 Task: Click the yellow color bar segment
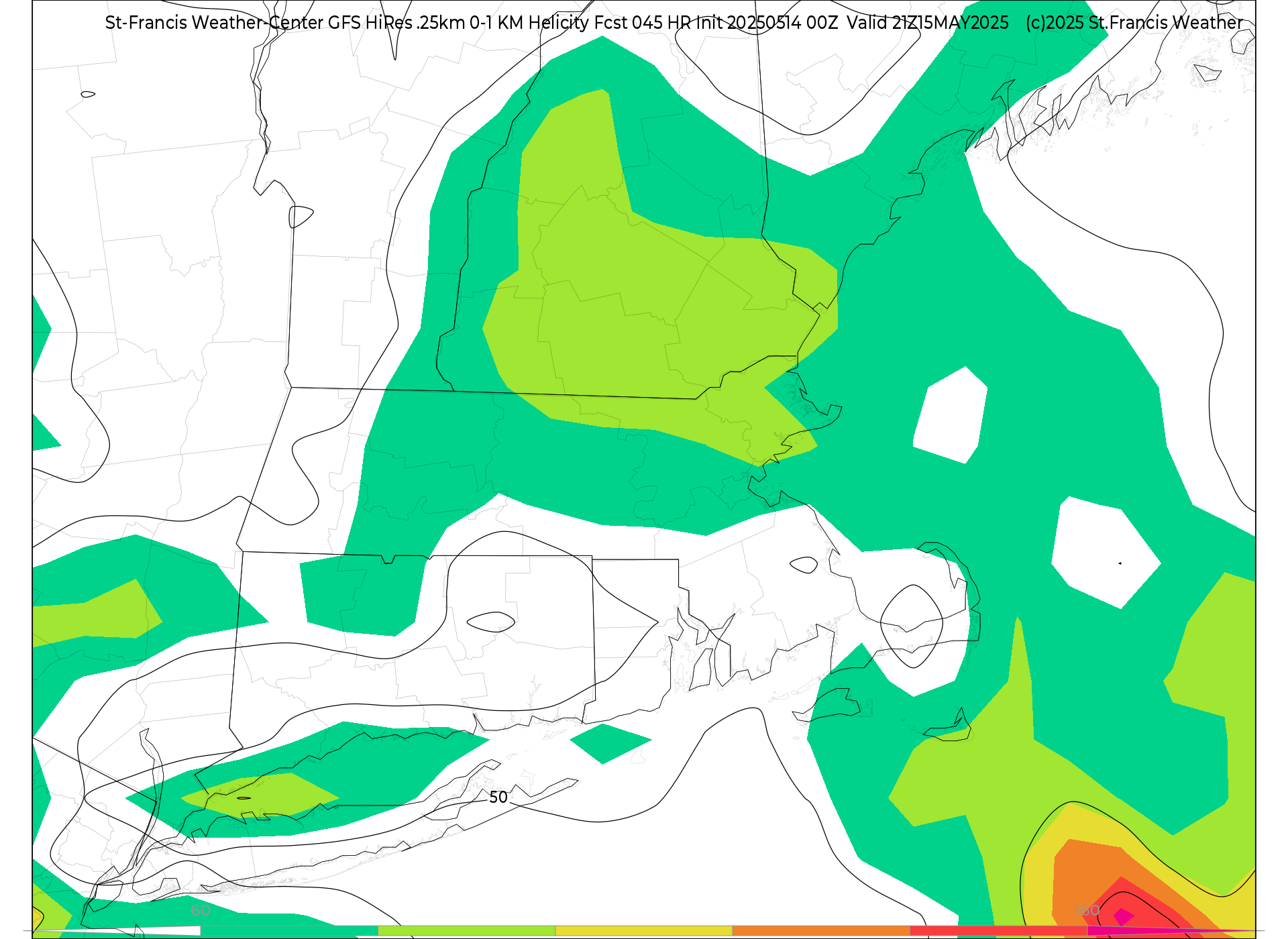click(644, 930)
